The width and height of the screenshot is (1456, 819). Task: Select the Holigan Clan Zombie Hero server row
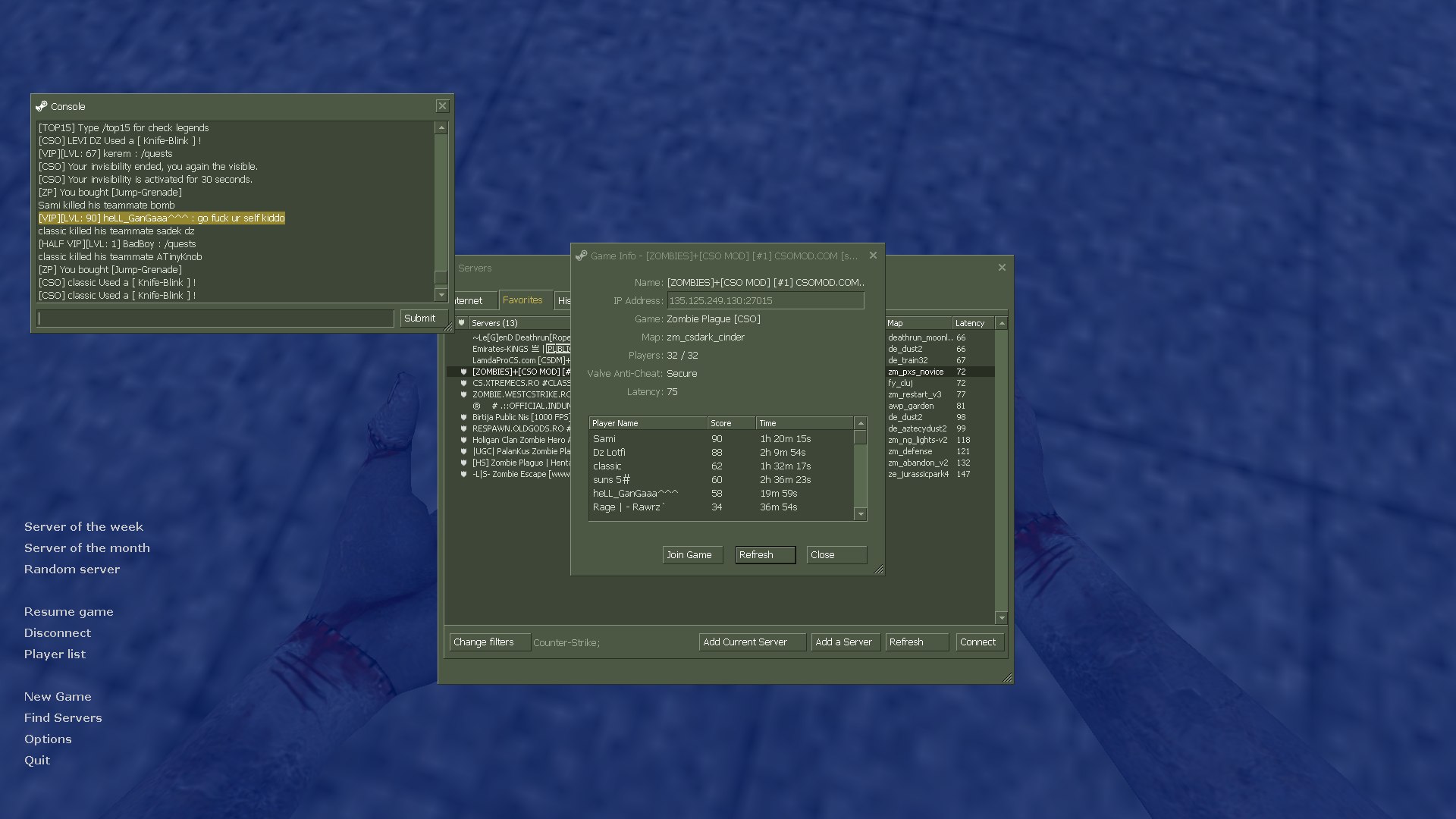[520, 441]
